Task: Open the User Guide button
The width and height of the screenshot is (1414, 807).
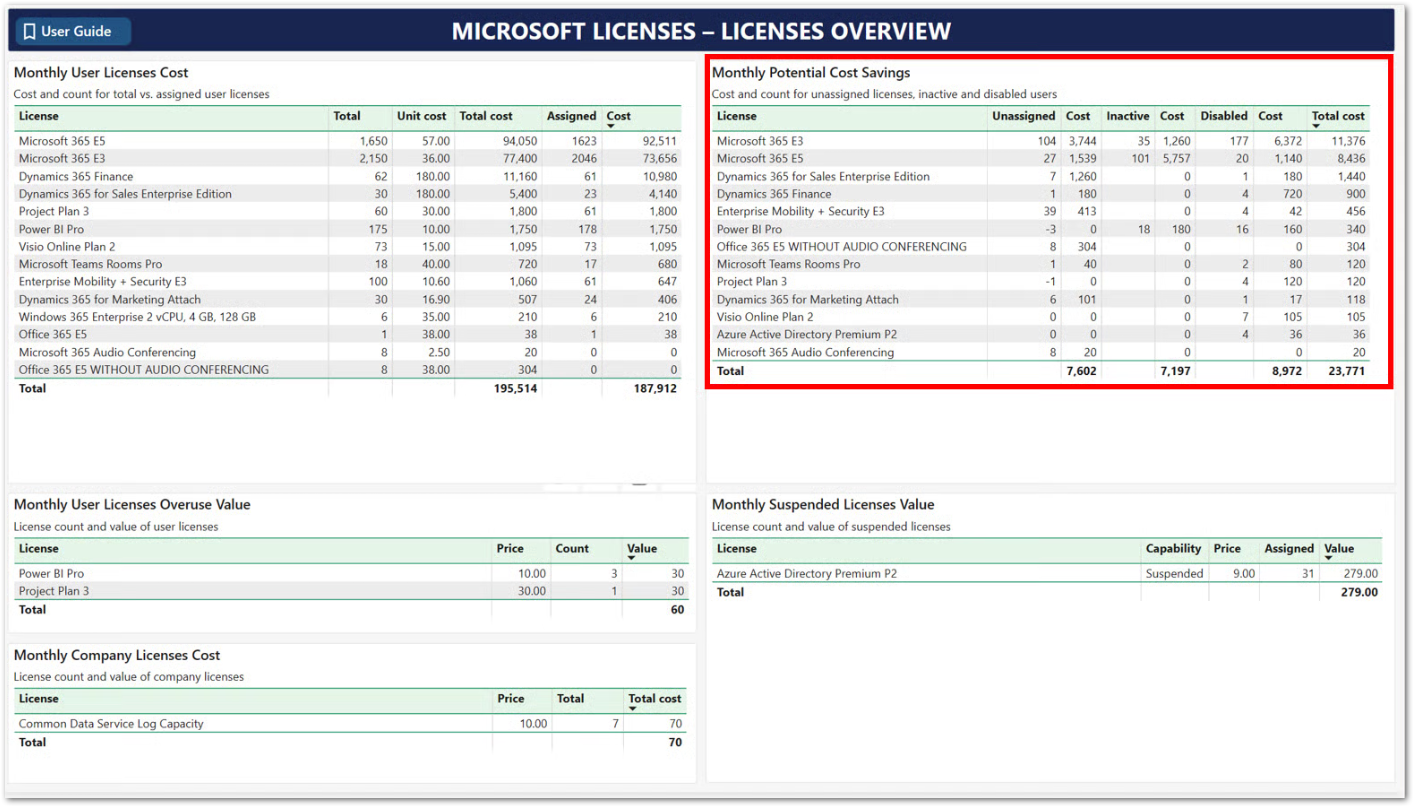Action: point(70,31)
